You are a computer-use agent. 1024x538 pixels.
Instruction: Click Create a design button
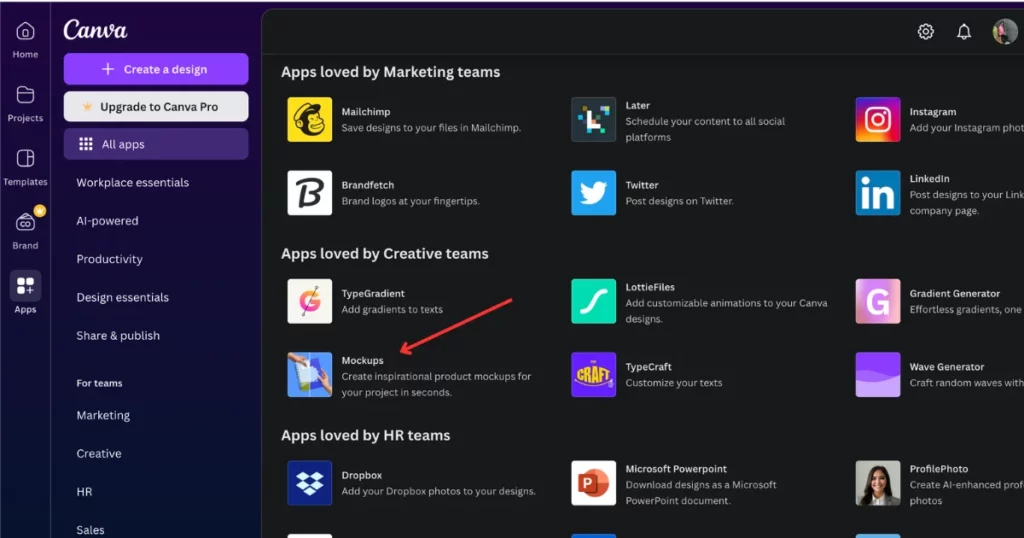(156, 69)
